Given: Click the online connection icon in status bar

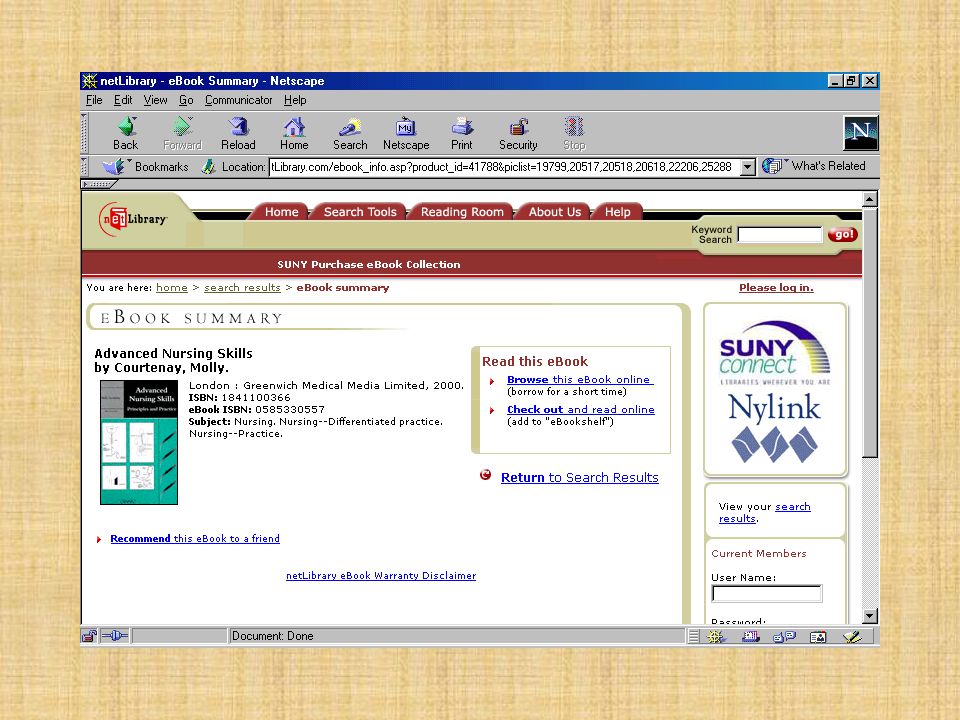Looking at the screenshot, I should pyautogui.click(x=114, y=636).
